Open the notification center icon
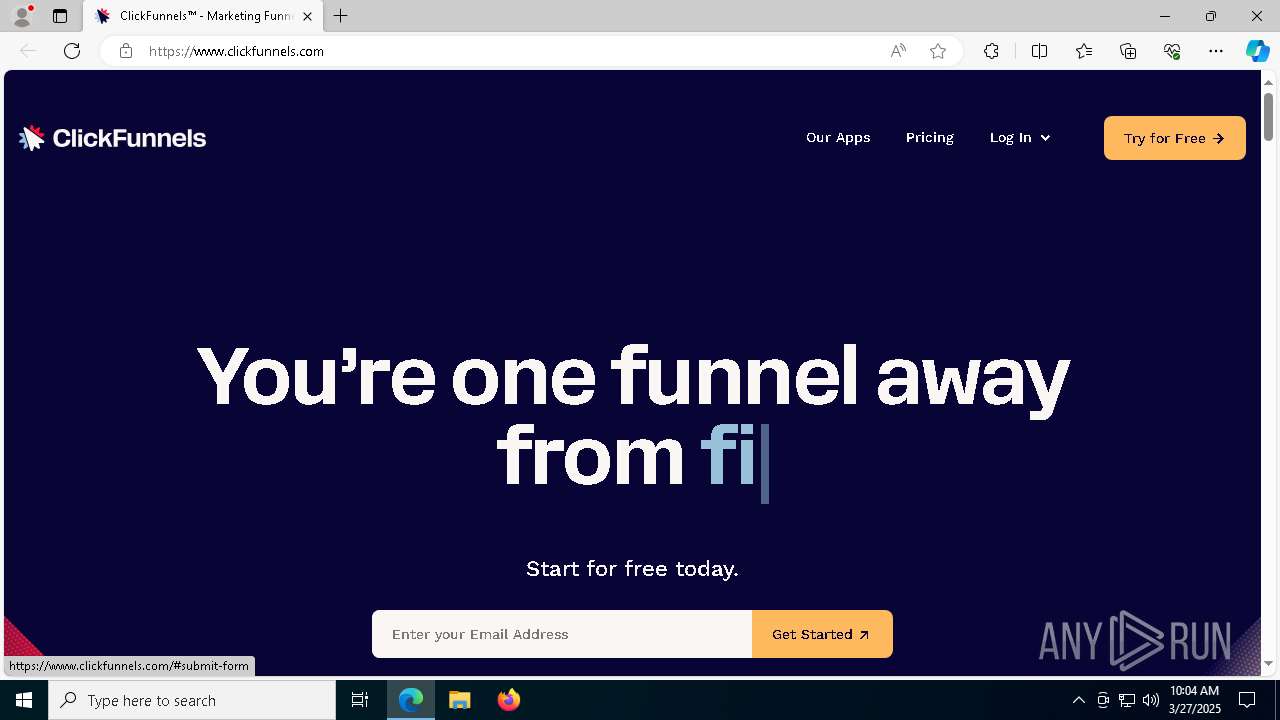1280x720 pixels. click(x=1247, y=700)
